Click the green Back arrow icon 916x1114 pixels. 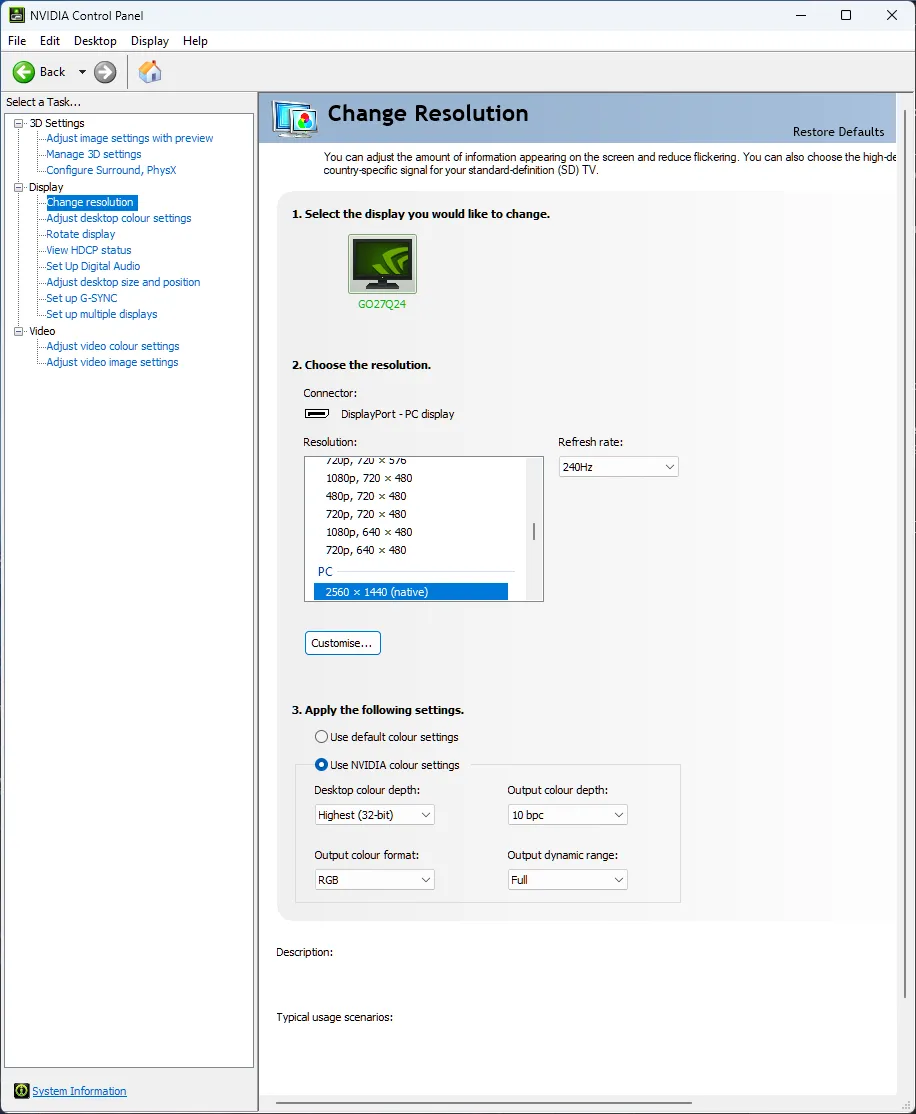click(x=24, y=72)
